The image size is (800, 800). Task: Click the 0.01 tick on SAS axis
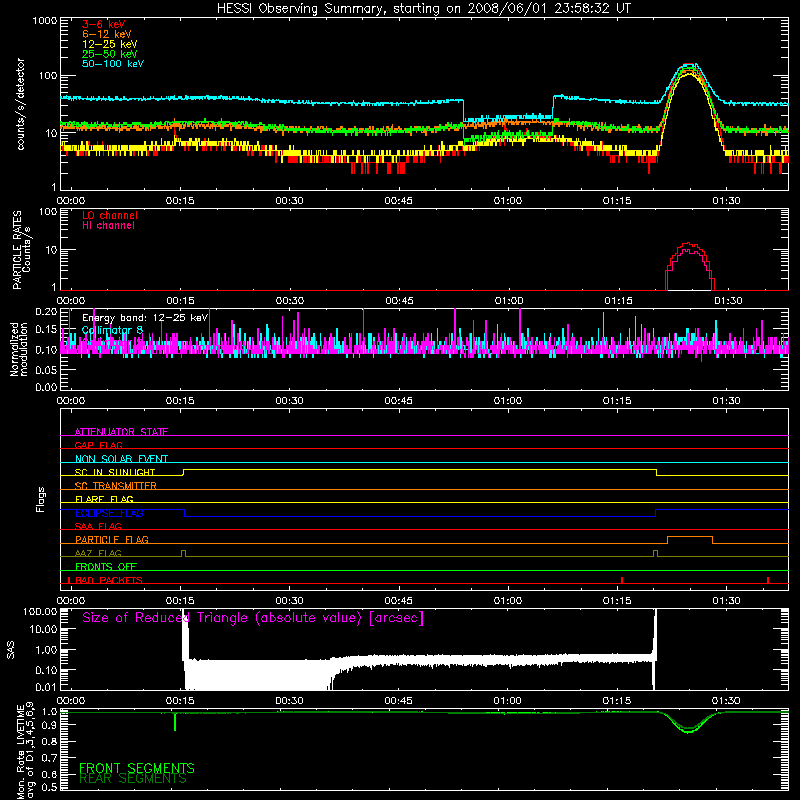(x=46, y=687)
